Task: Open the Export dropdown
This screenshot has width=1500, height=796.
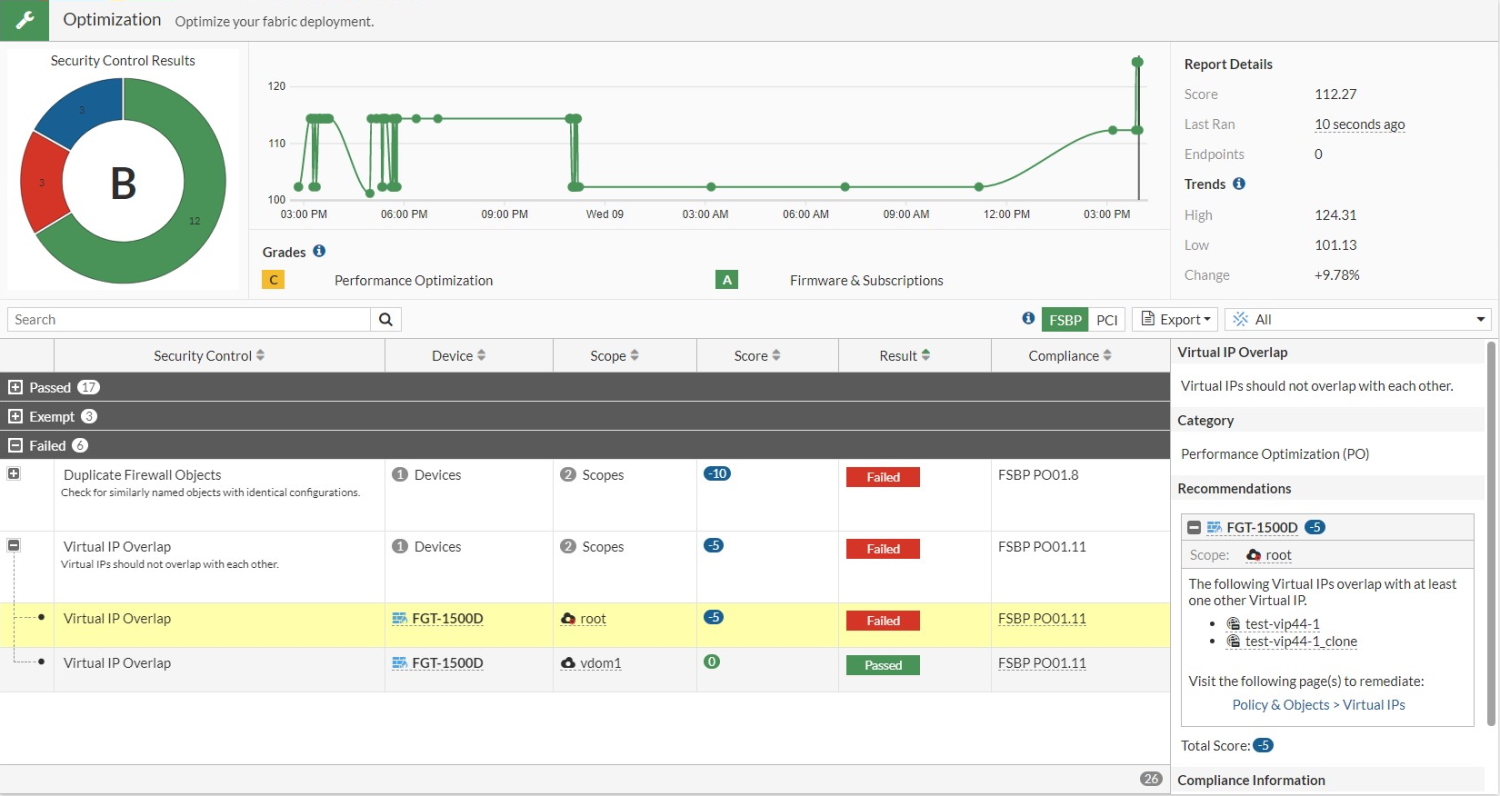Action: click(x=1174, y=320)
